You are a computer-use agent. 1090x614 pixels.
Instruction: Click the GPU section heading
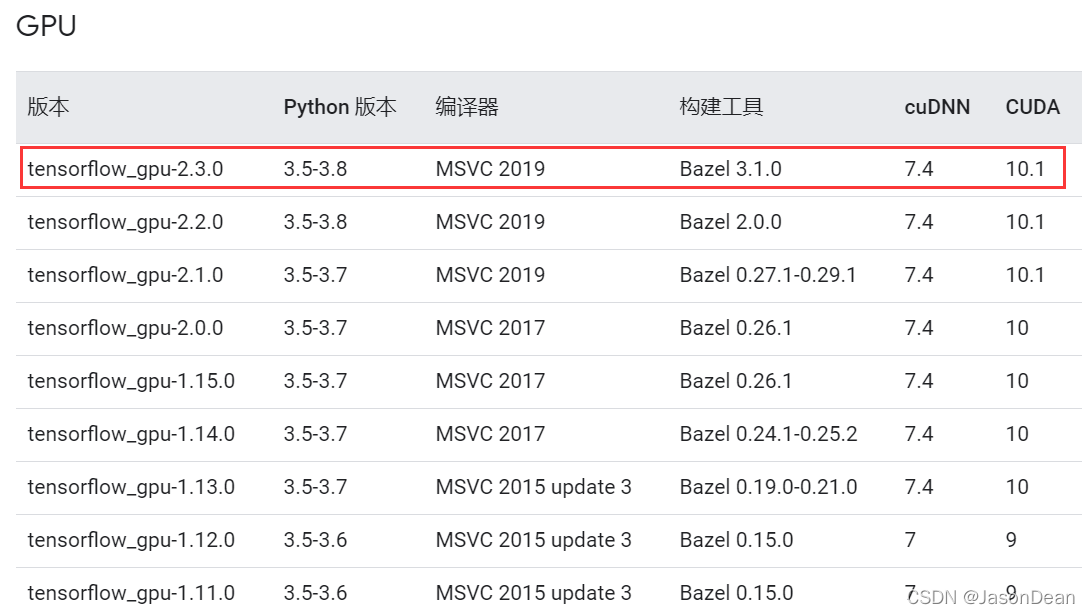coord(46,26)
